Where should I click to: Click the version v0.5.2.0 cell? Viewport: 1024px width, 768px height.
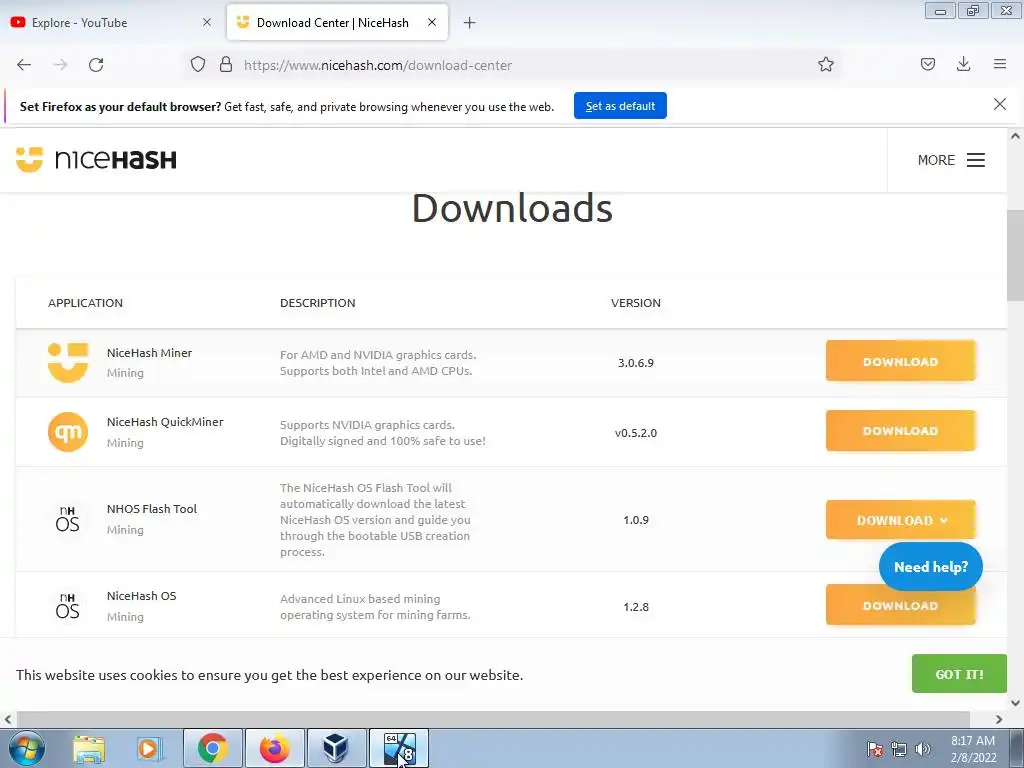pos(636,432)
